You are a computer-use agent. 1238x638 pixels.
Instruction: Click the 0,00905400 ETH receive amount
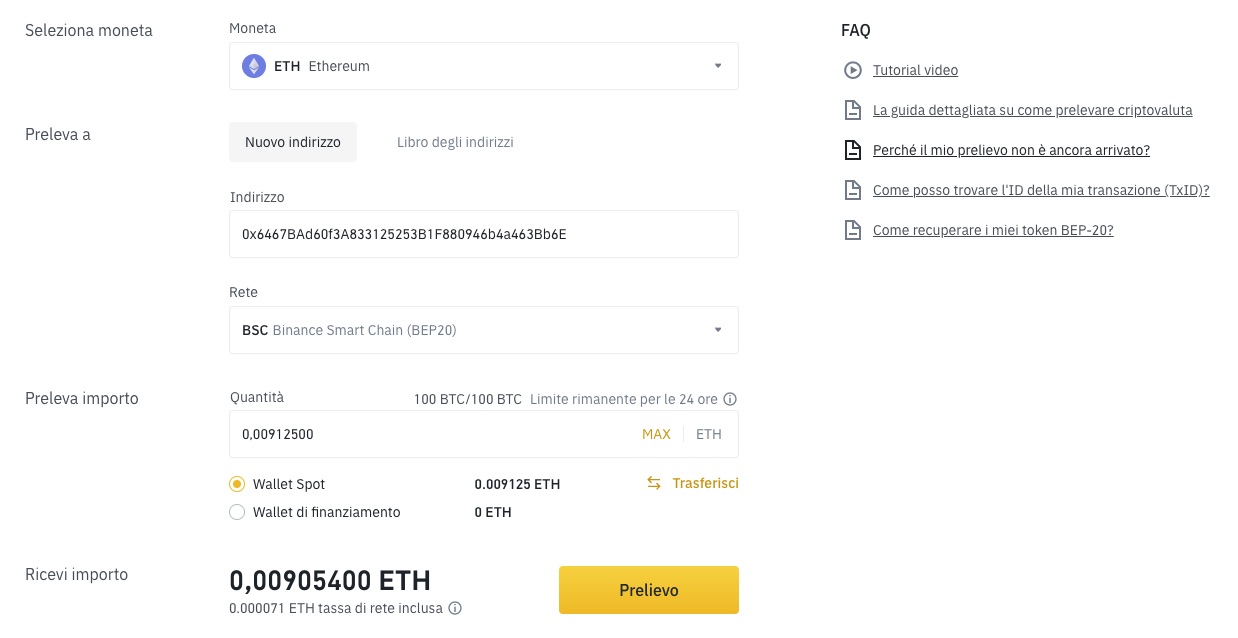coord(330,580)
